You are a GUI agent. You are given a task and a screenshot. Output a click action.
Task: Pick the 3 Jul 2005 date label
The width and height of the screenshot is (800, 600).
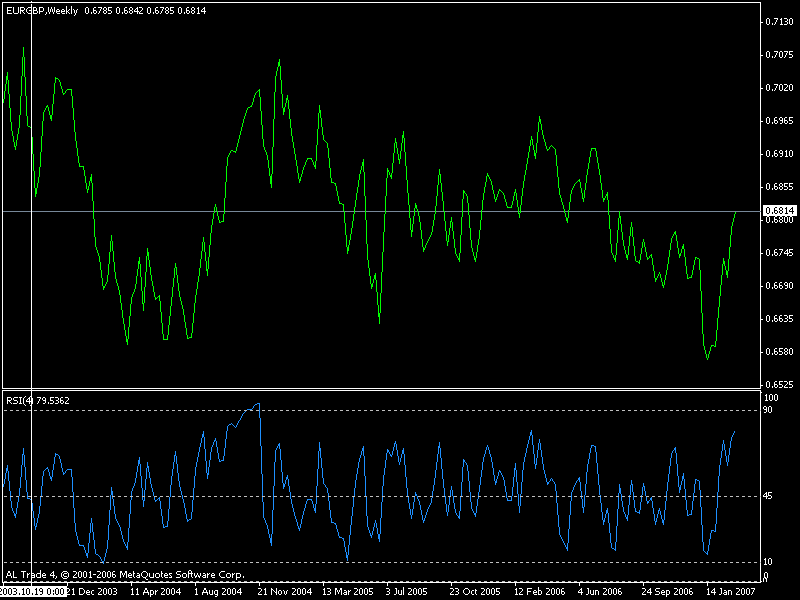click(x=406, y=592)
